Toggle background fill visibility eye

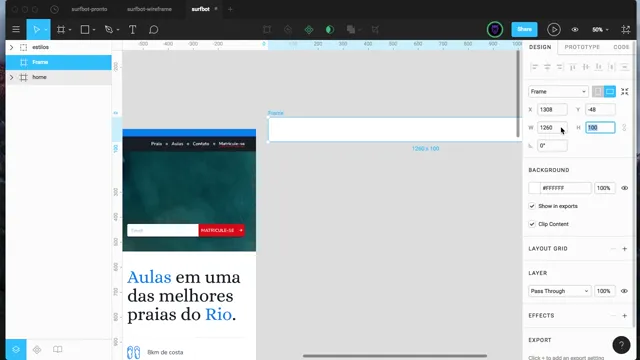[624, 188]
